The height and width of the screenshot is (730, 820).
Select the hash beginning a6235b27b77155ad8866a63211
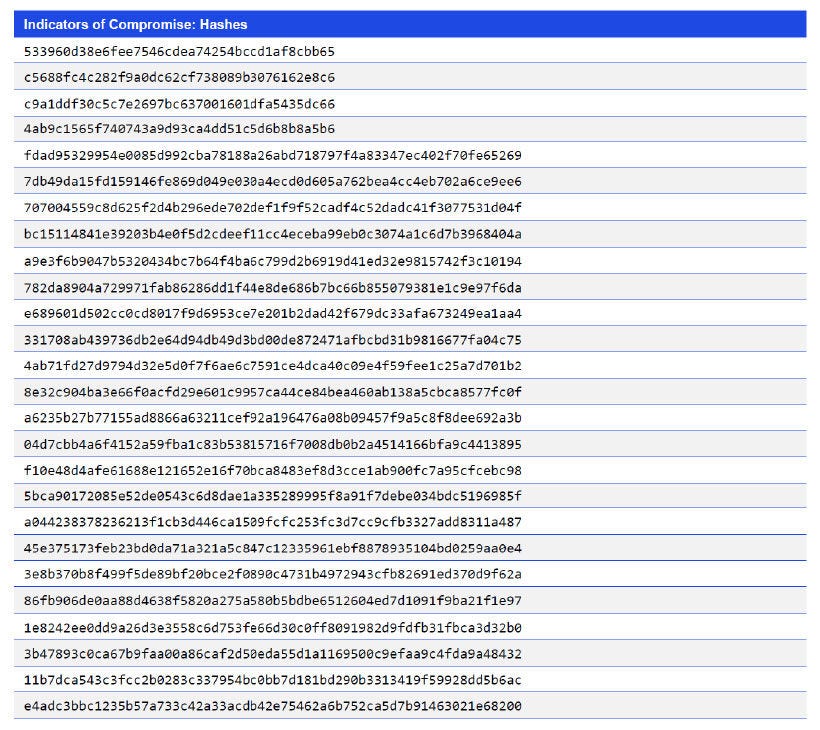(200, 420)
